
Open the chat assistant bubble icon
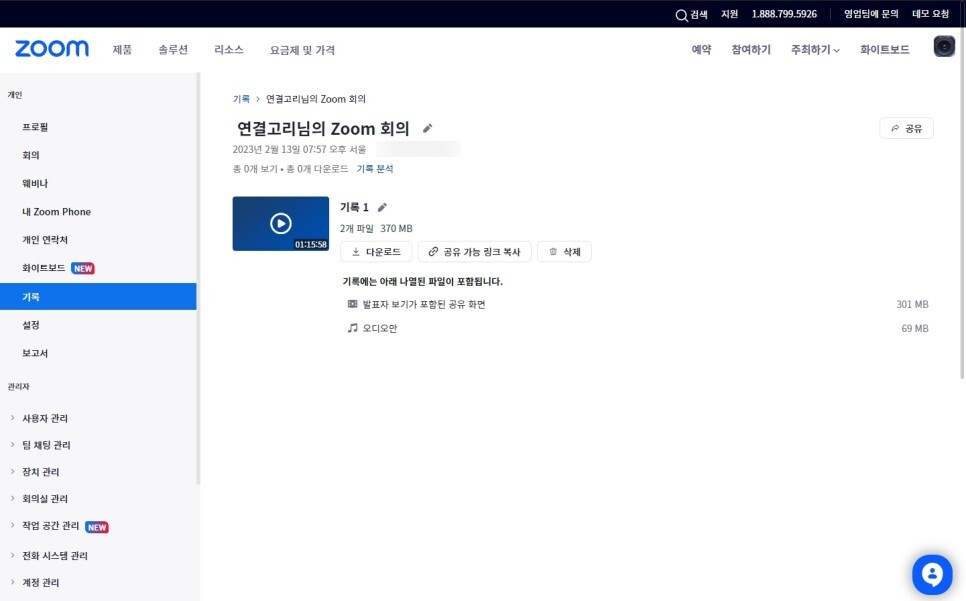(932, 575)
